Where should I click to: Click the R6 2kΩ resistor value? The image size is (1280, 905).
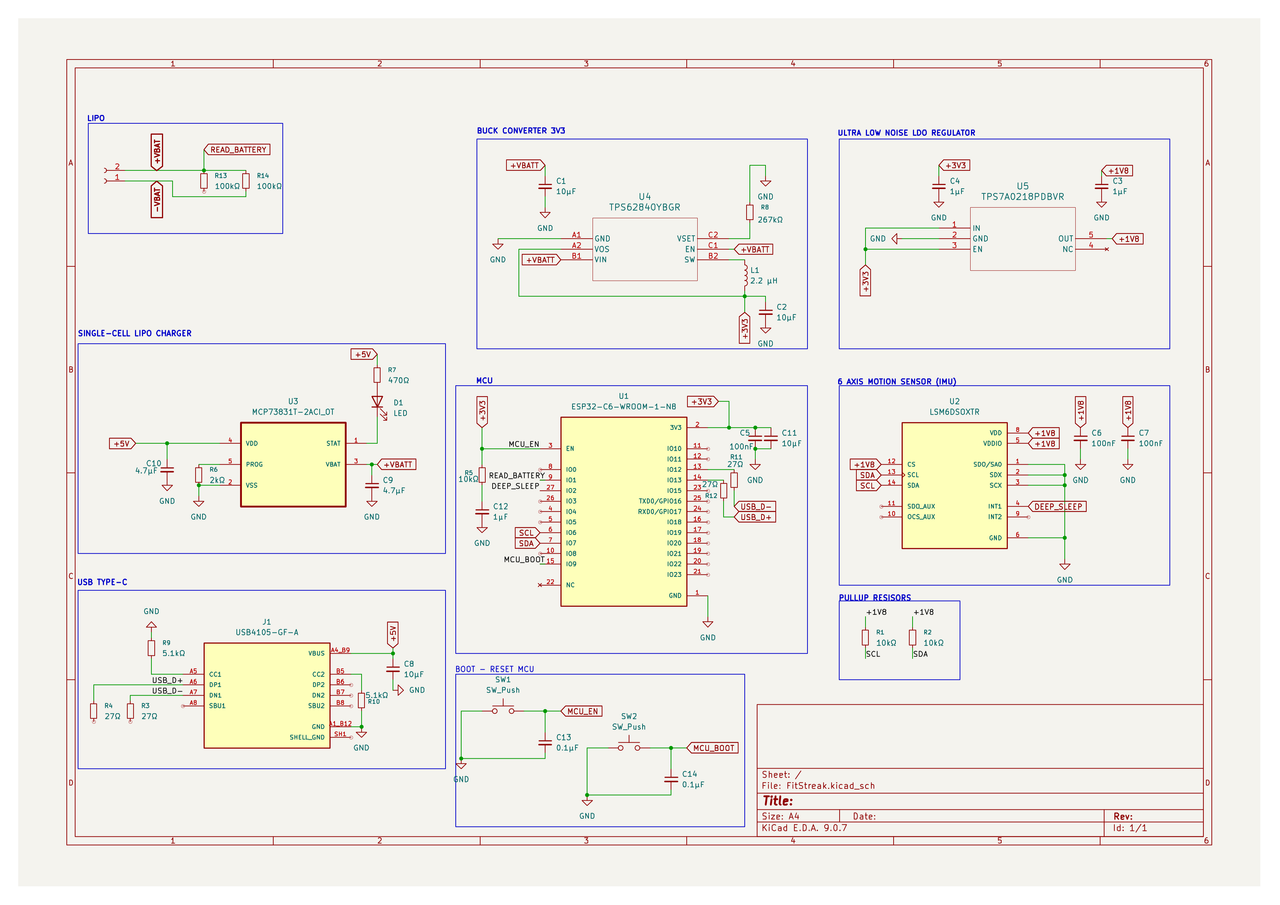[x=218, y=479]
